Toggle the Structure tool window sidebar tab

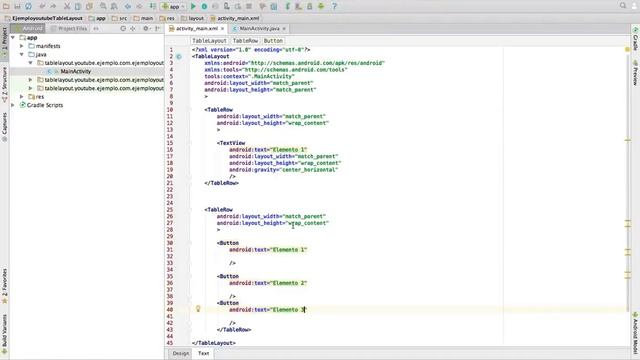4,84
